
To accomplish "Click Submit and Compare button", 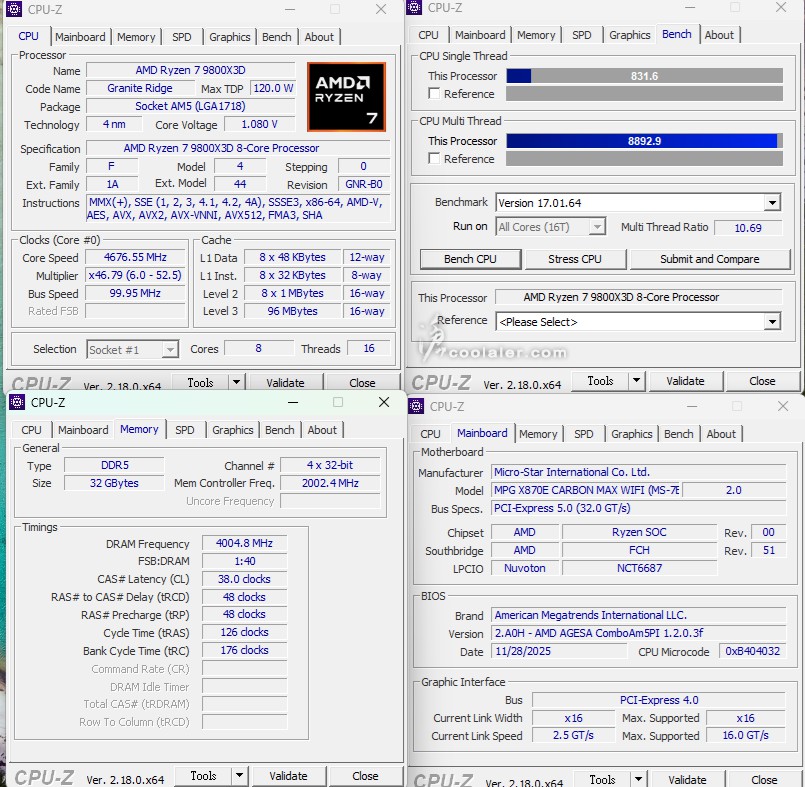I will (710, 259).
